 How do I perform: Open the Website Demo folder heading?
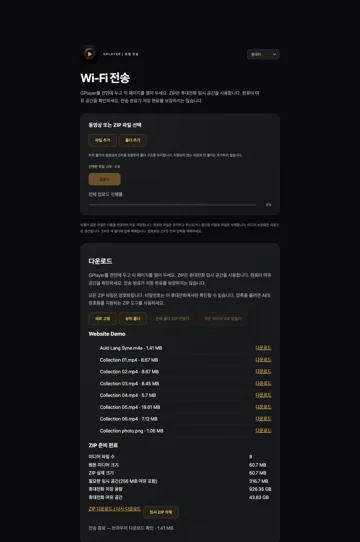107,334
